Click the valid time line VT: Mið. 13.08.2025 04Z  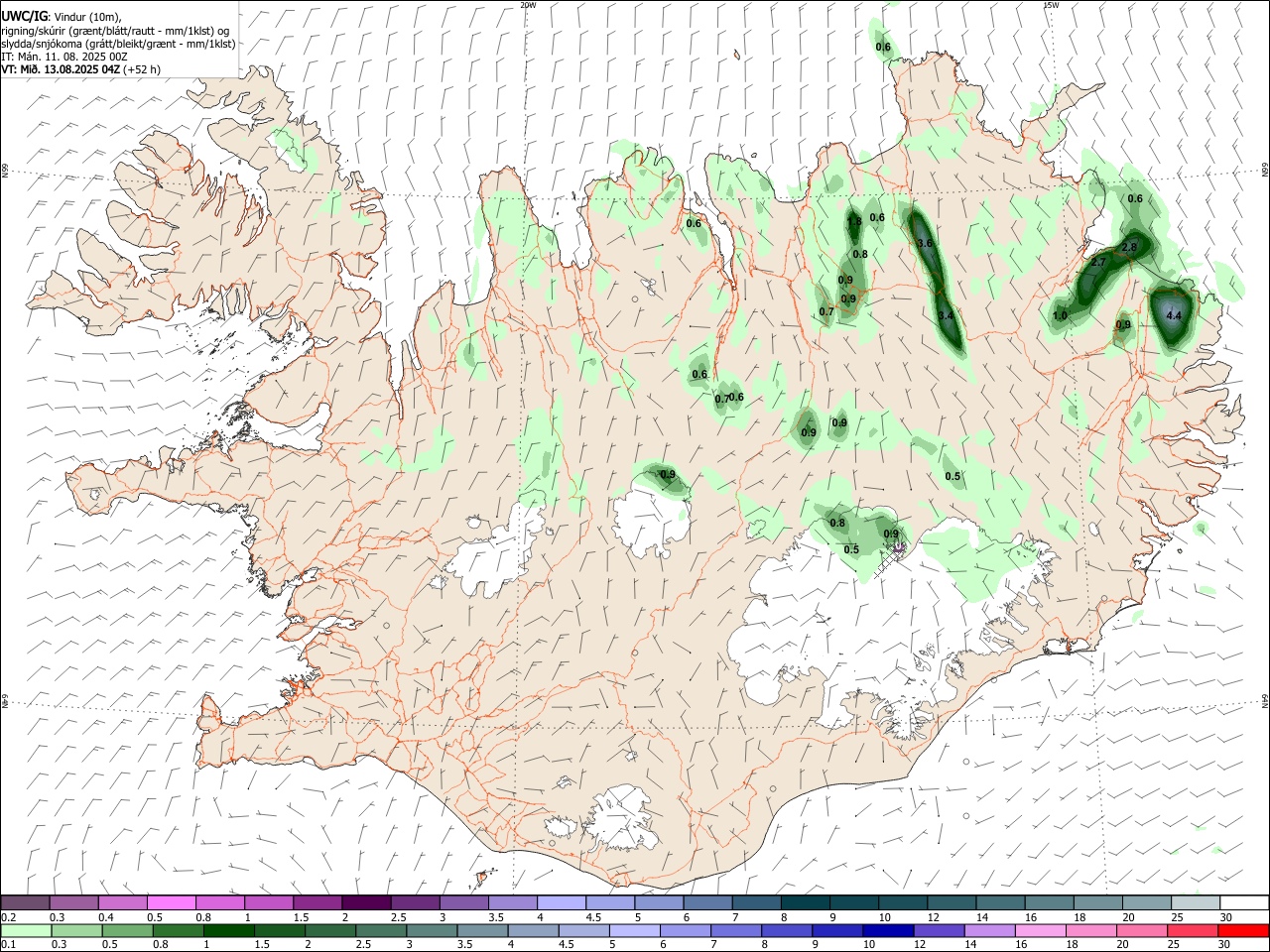coord(62,69)
